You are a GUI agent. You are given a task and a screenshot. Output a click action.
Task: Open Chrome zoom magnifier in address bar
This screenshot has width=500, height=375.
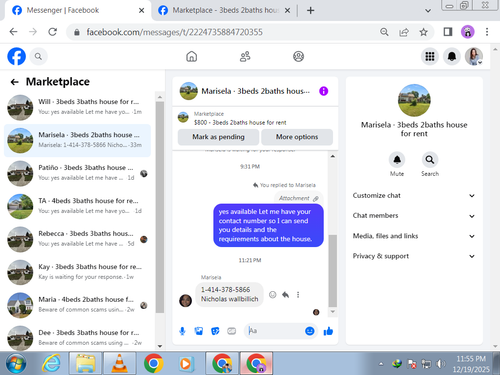[384, 32]
